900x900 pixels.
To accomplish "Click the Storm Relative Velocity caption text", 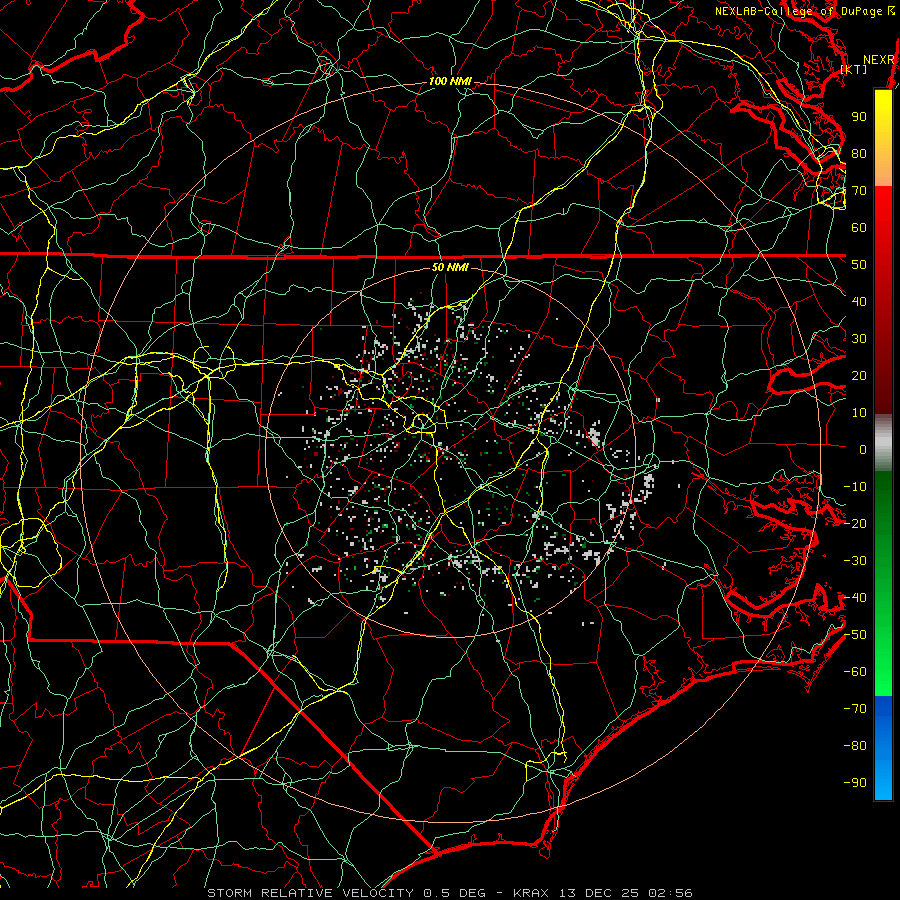I will coord(450,893).
